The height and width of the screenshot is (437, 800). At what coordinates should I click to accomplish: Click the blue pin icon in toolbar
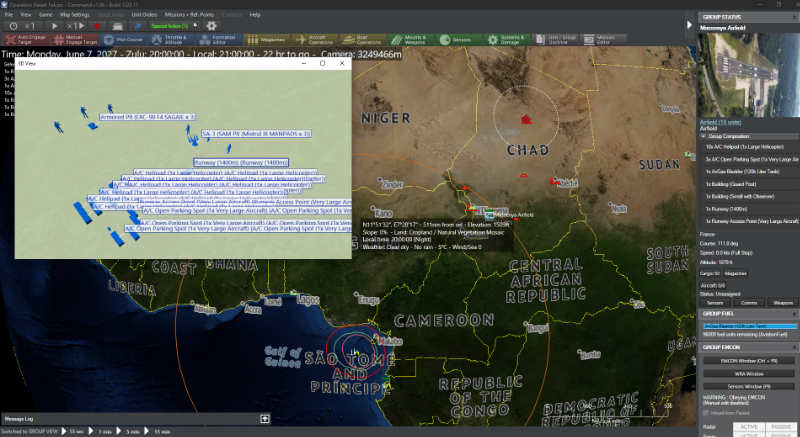(138, 26)
